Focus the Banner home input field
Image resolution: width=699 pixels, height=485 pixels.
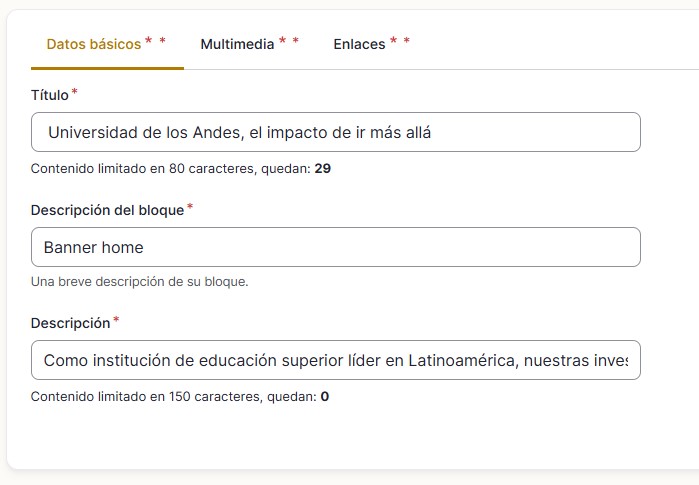335,247
